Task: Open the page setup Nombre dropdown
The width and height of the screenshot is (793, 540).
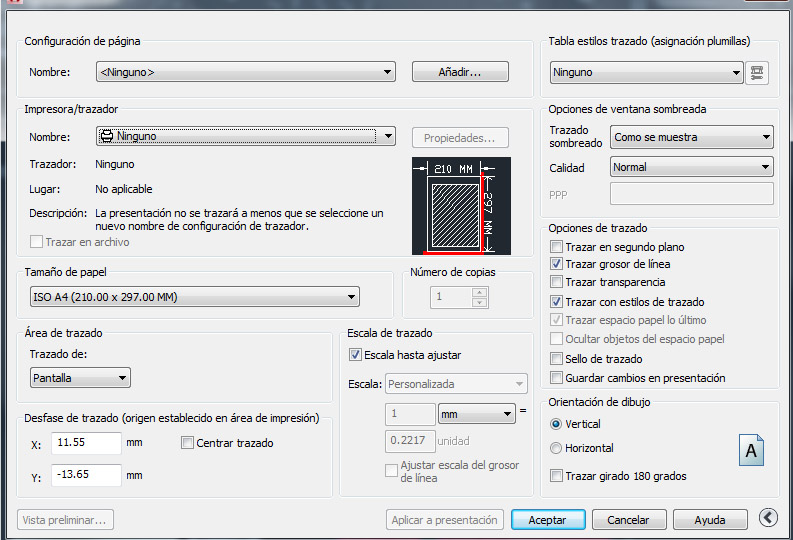Action: coord(246,72)
